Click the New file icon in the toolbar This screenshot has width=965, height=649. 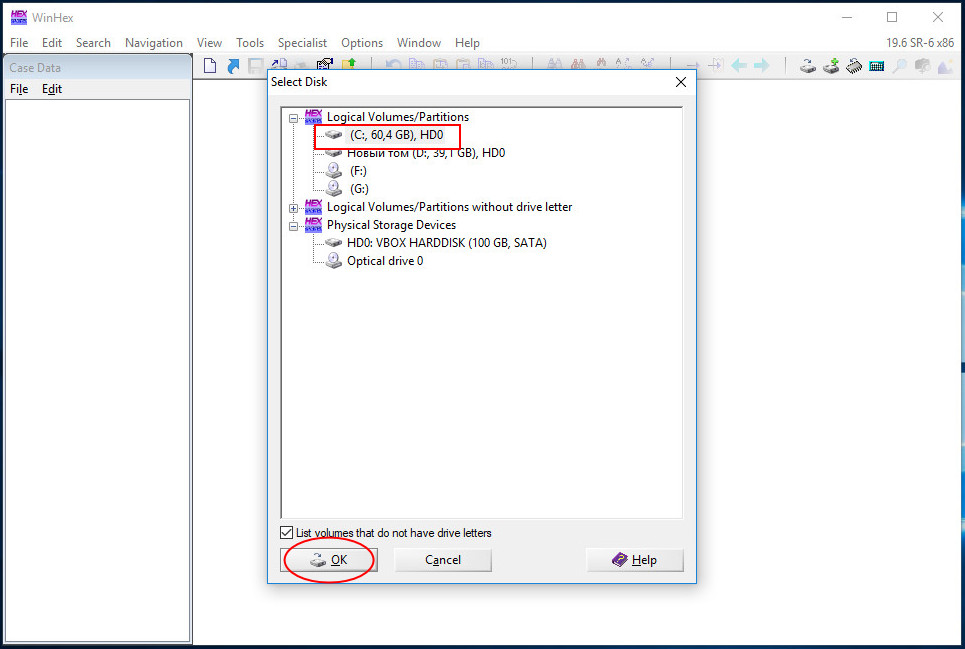pos(210,65)
